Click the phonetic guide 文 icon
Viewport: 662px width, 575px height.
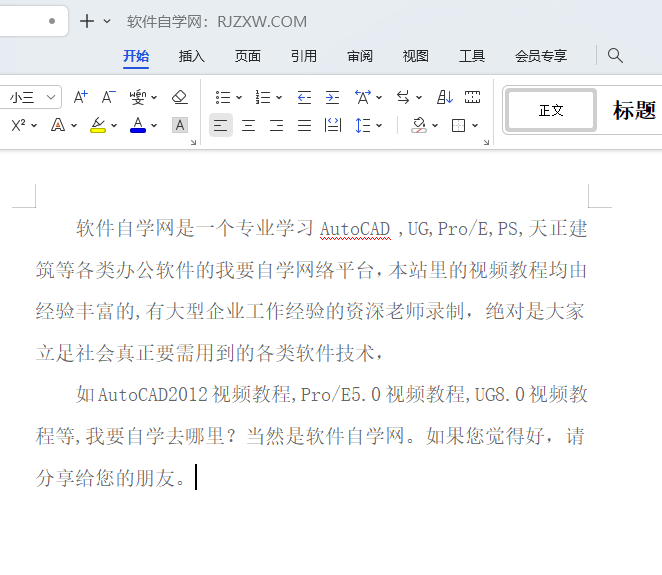tap(138, 98)
